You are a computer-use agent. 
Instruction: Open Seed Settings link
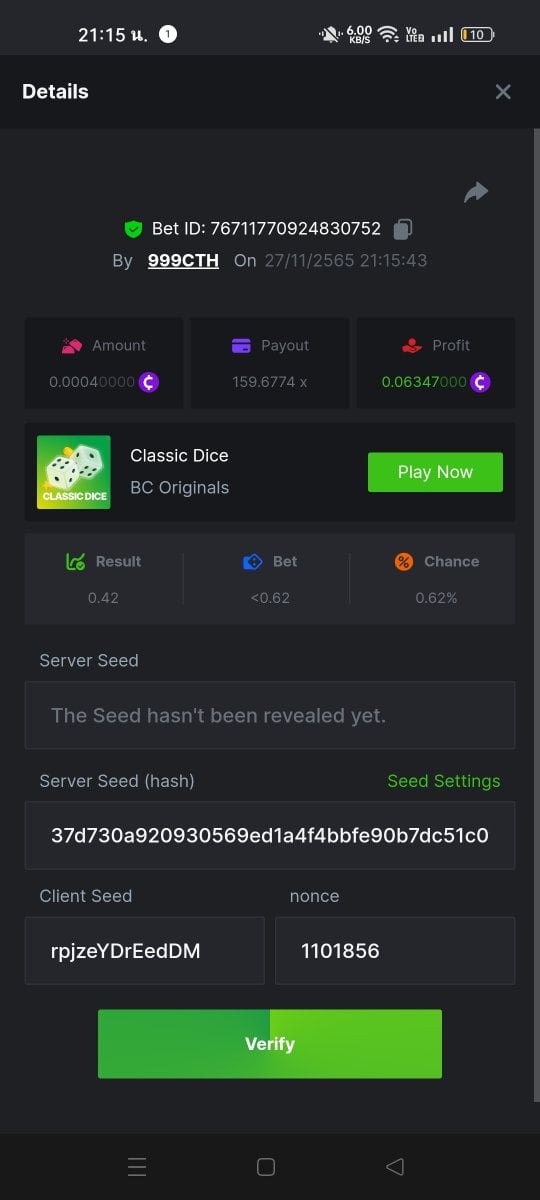pyautogui.click(x=444, y=781)
